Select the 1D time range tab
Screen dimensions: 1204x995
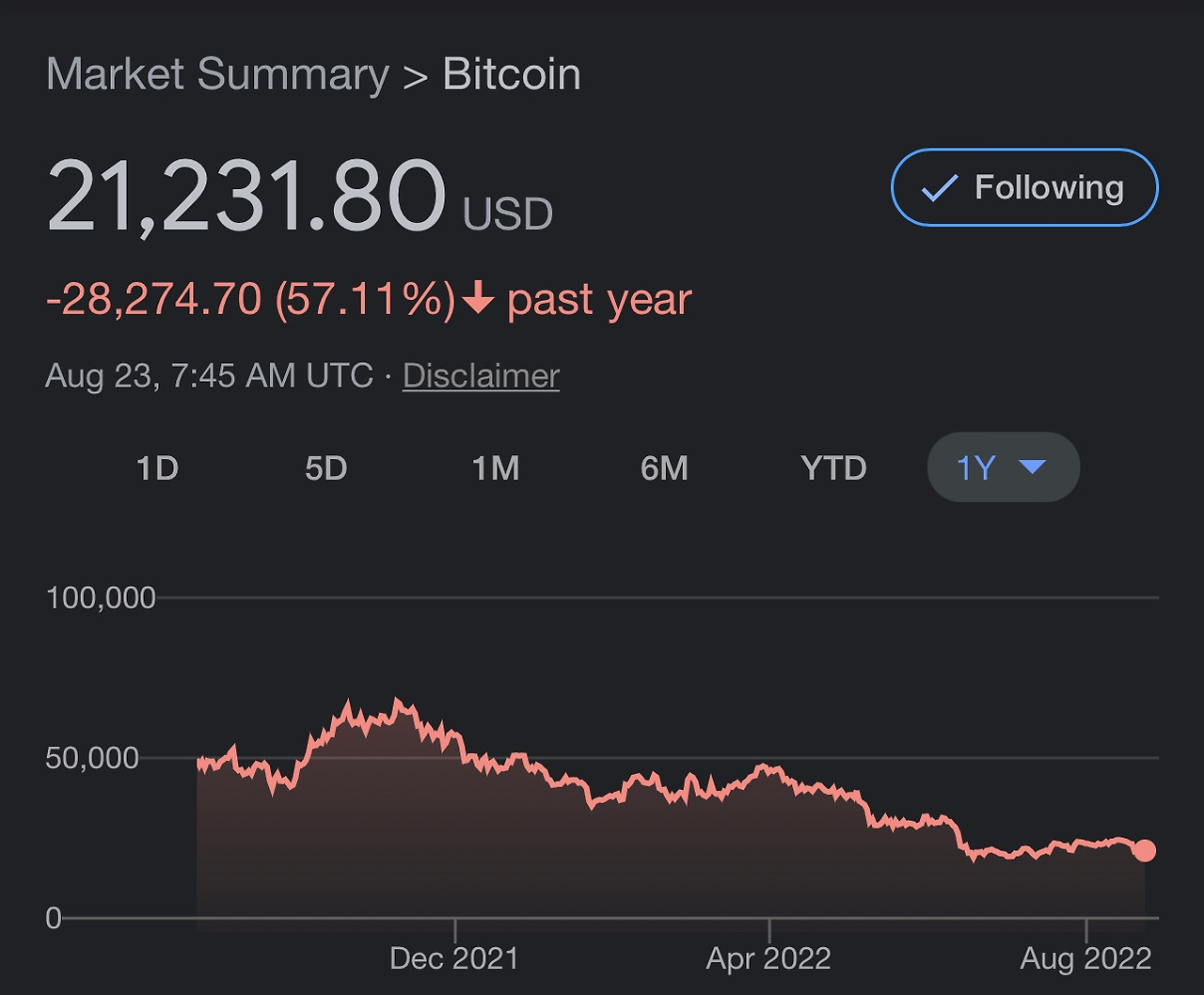157,467
